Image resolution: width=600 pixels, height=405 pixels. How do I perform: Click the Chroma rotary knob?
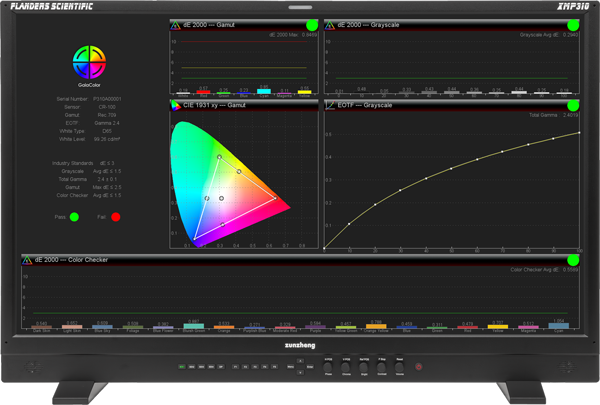pyautogui.click(x=346, y=367)
